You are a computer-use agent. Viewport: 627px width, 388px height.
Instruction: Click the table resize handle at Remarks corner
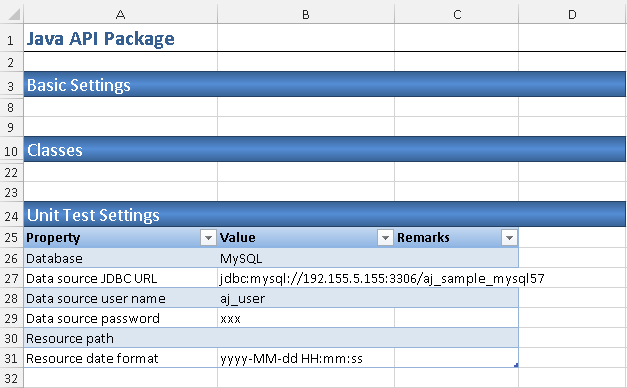[516, 365]
